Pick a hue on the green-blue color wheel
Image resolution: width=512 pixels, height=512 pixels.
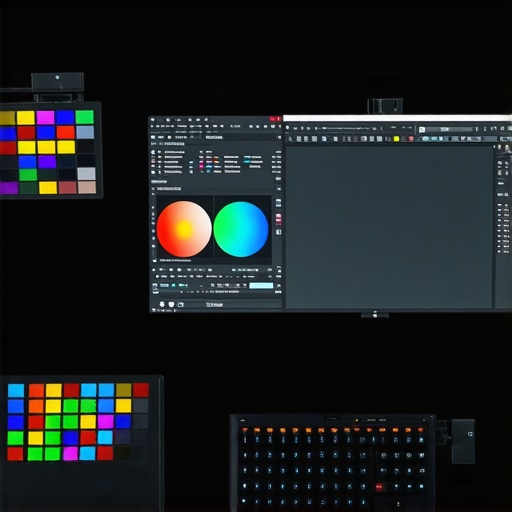point(241,229)
